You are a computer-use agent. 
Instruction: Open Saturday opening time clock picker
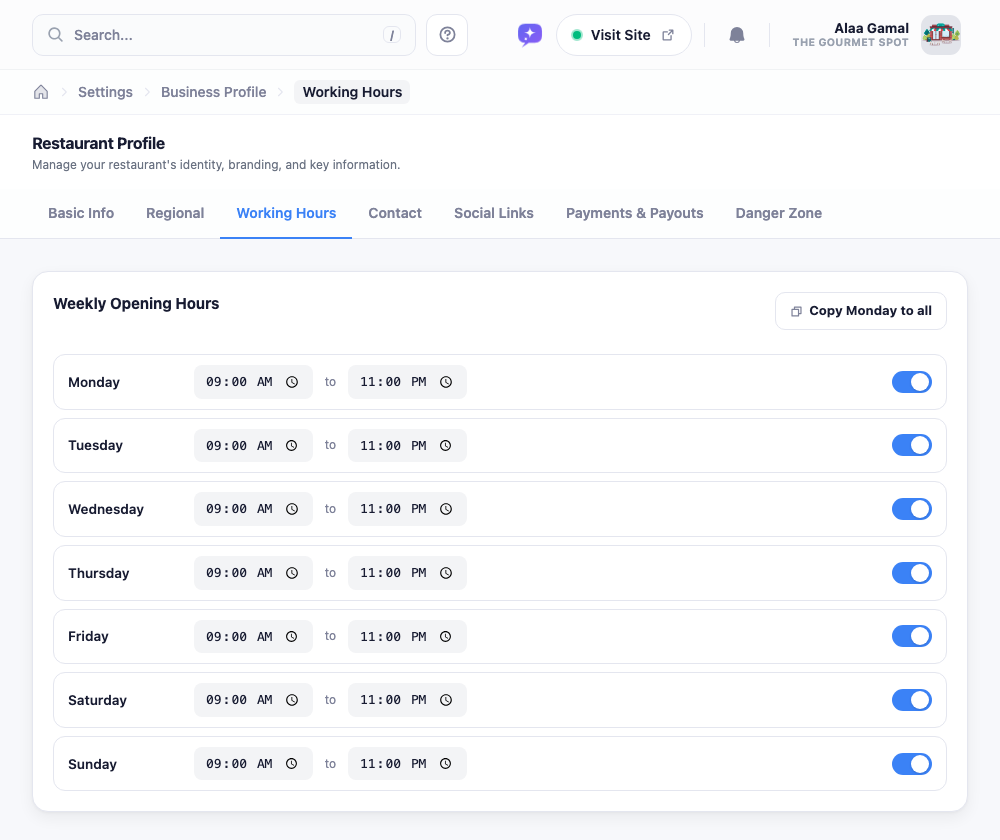tap(292, 700)
